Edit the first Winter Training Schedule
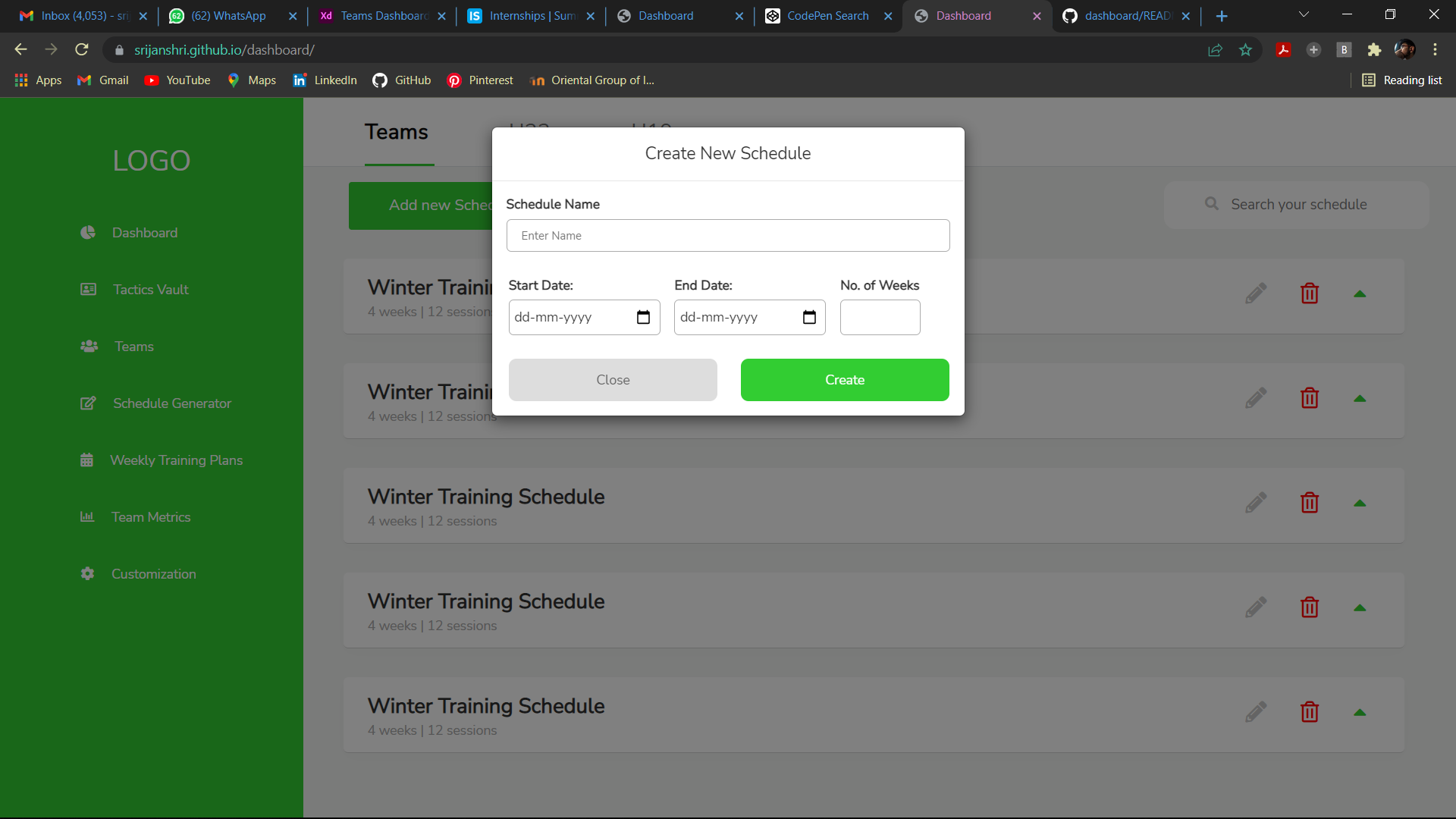This screenshot has height=819, width=1456. (x=1256, y=293)
